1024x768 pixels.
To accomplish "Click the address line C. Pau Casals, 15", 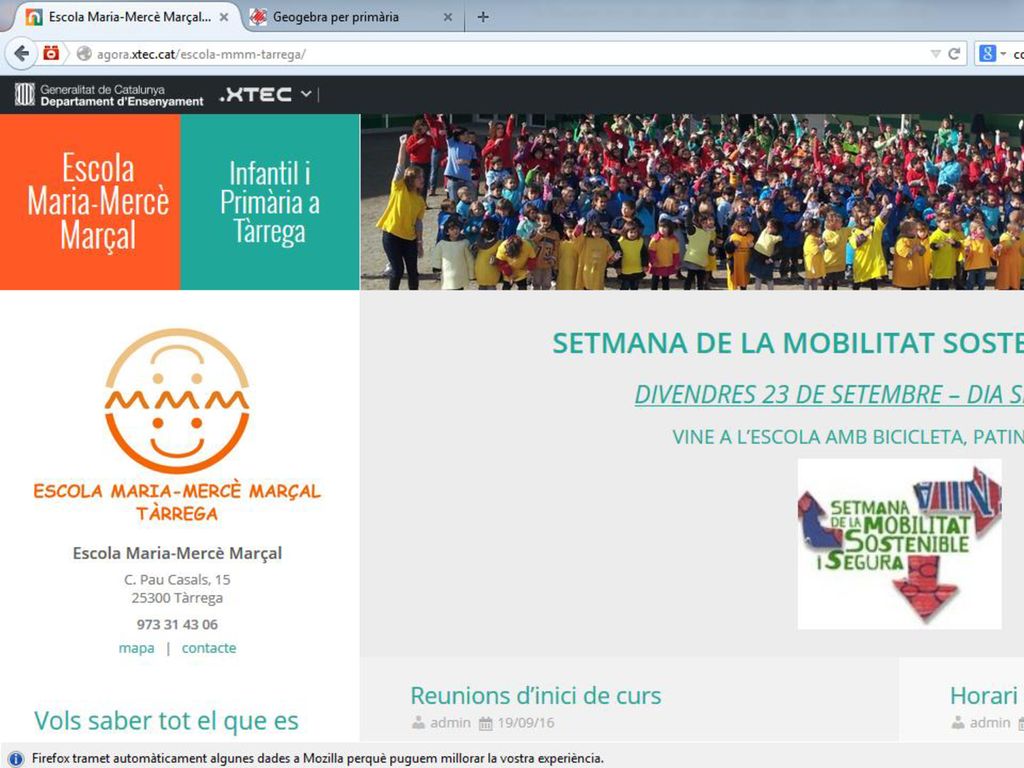I will (x=177, y=579).
